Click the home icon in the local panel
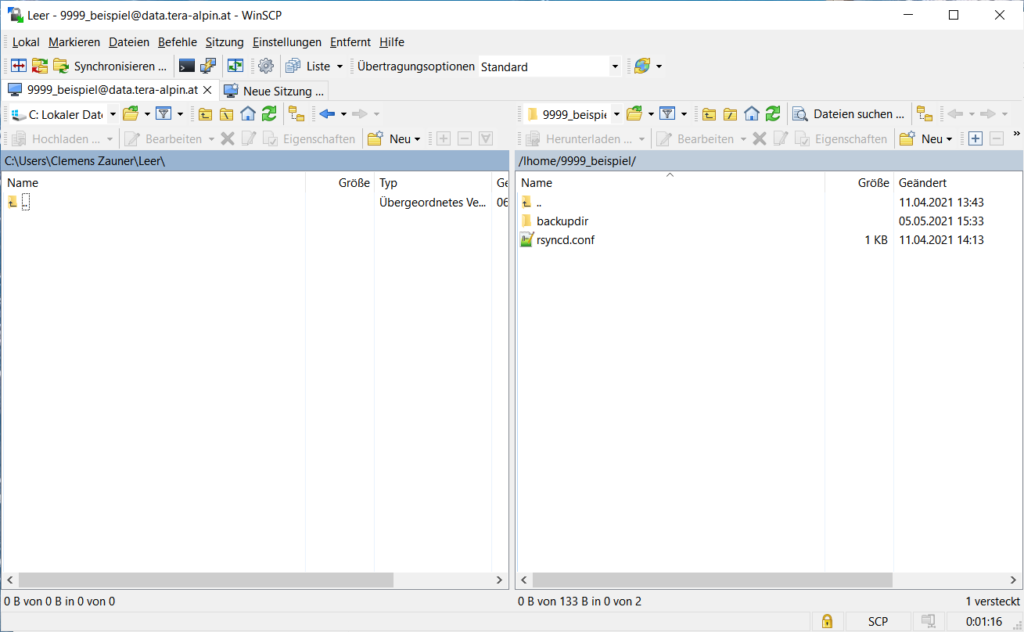The height and width of the screenshot is (632, 1024). (x=248, y=114)
